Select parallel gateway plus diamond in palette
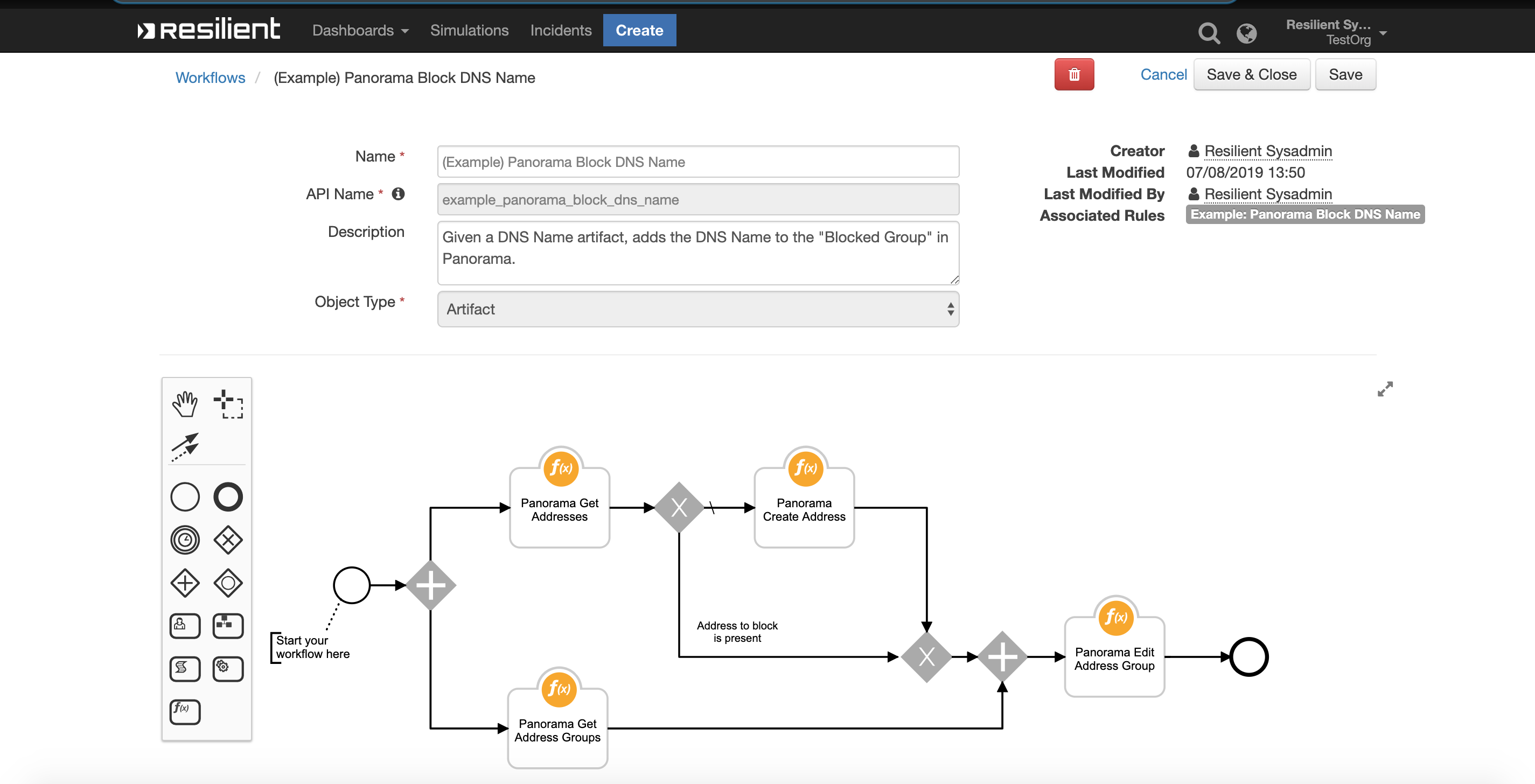 click(x=185, y=583)
